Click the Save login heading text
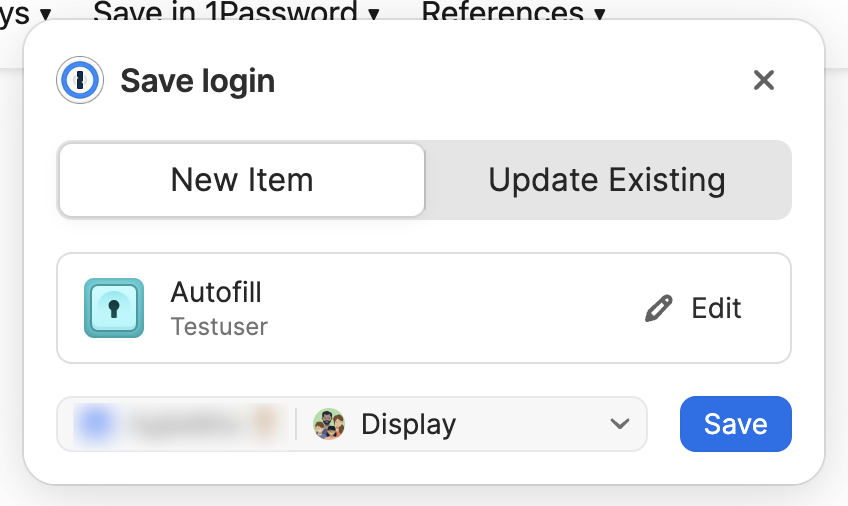 point(197,81)
